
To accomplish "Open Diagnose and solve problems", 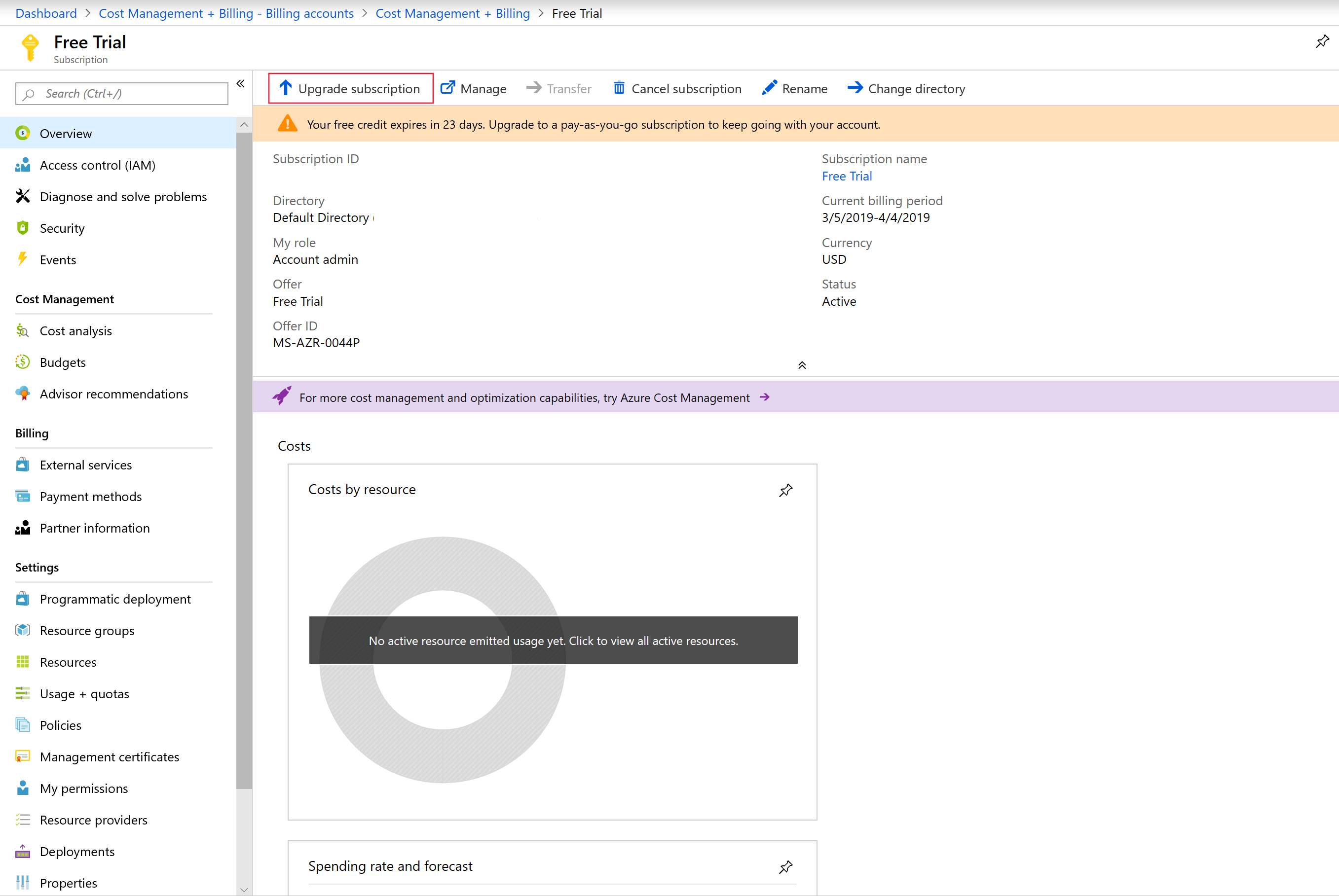I will (x=123, y=196).
